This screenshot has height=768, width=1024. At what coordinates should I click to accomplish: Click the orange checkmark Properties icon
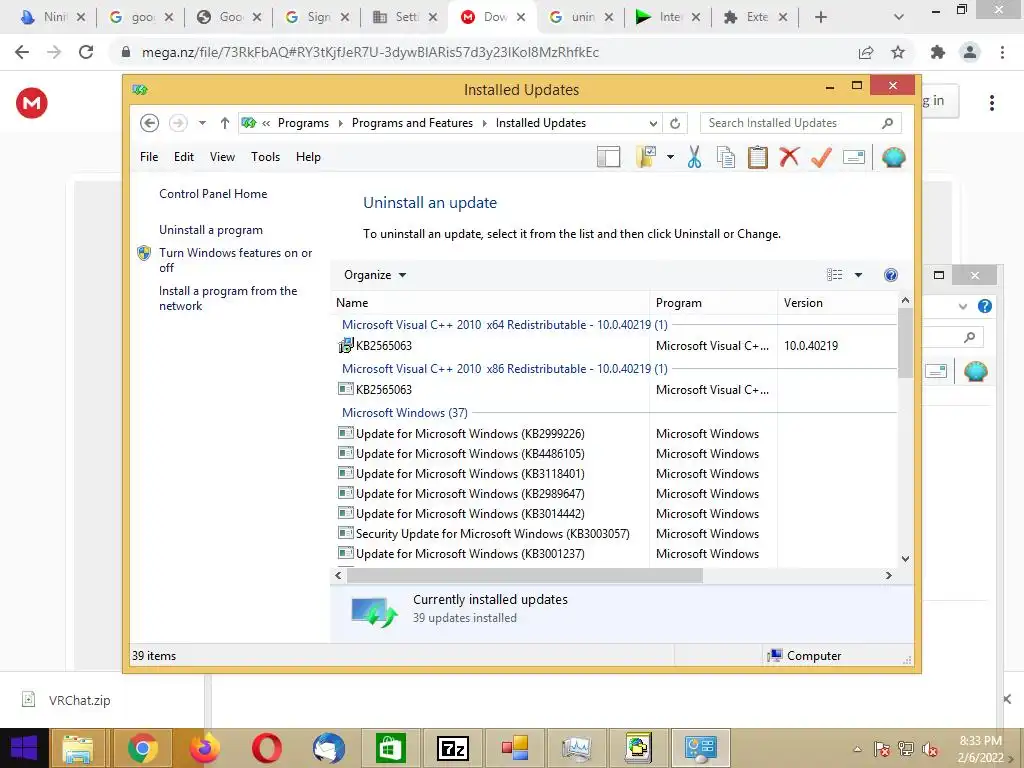(x=821, y=157)
